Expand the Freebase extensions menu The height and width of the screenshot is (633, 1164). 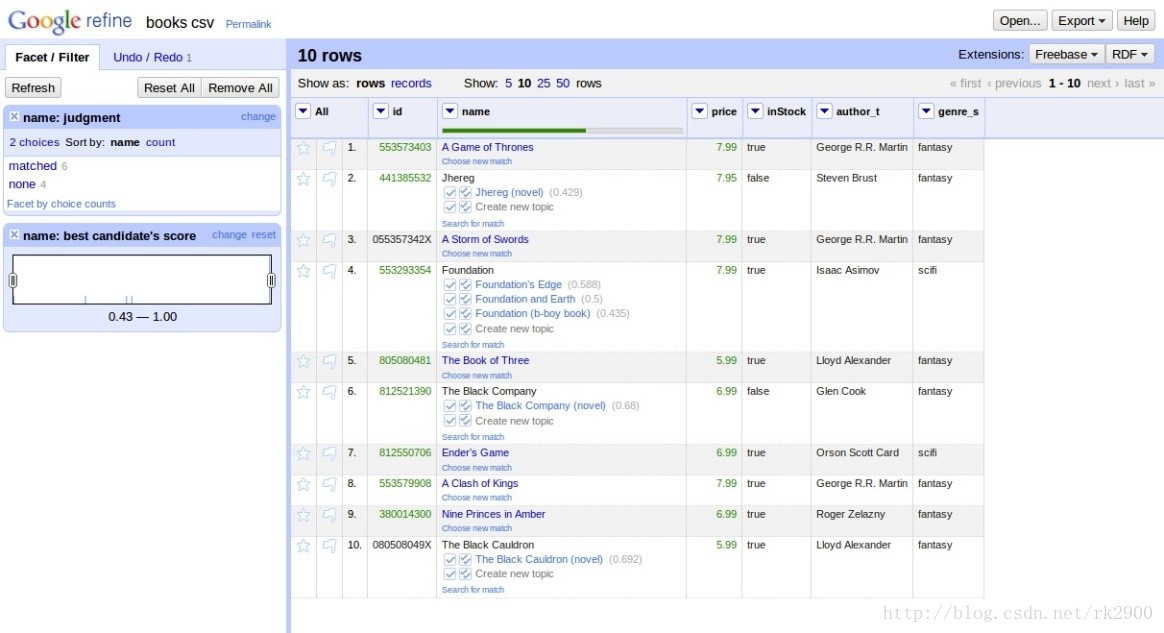tap(1066, 54)
